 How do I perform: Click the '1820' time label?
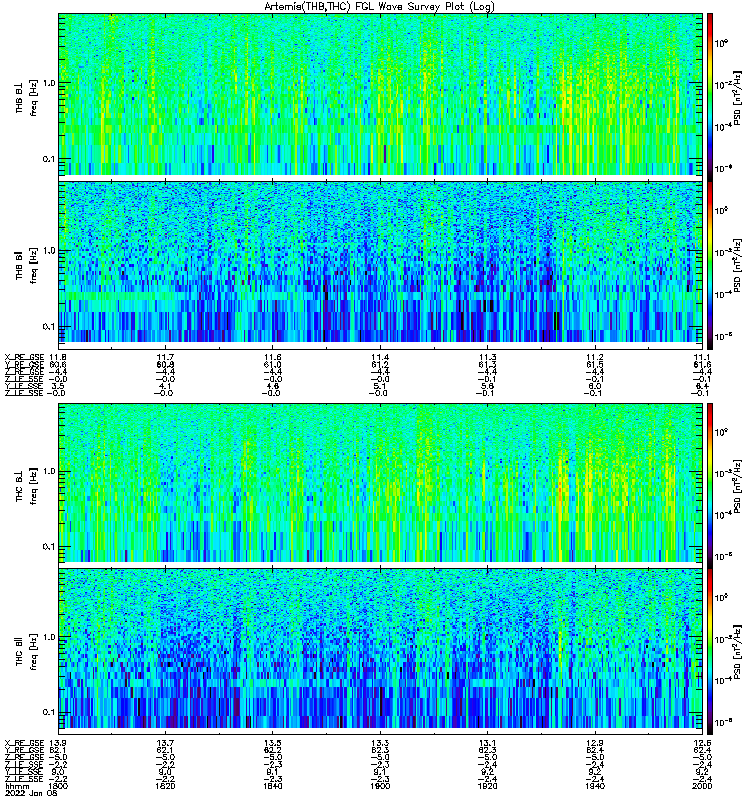(x=165, y=786)
